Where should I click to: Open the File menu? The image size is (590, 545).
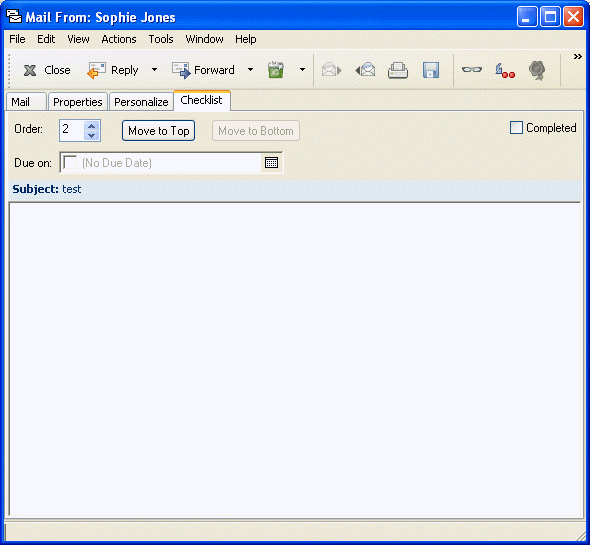coord(17,39)
